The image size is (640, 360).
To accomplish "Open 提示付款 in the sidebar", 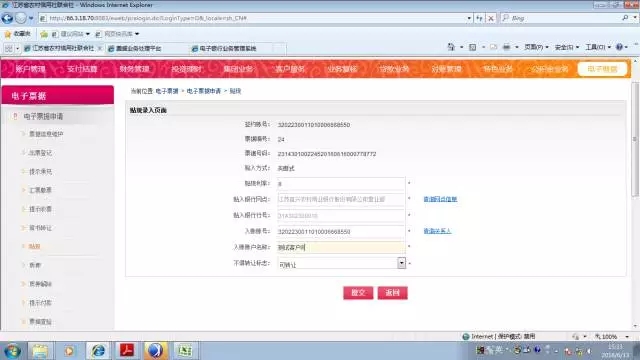I will pyautogui.click(x=40, y=303).
